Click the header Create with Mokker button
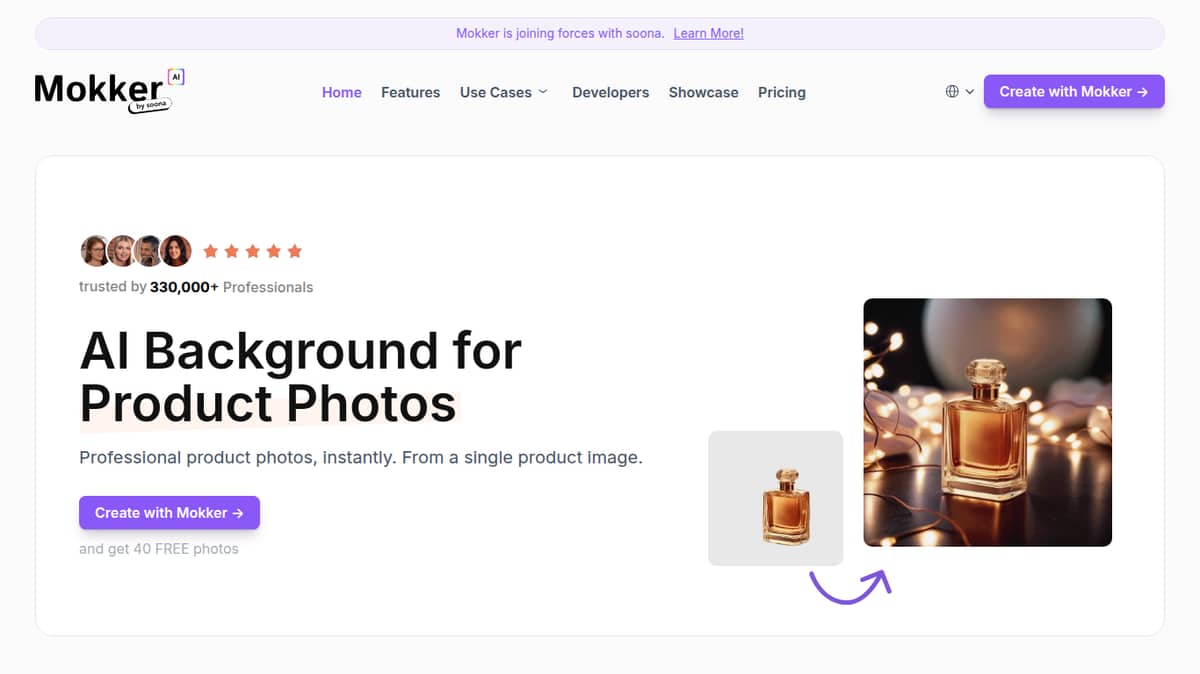 coord(1074,91)
